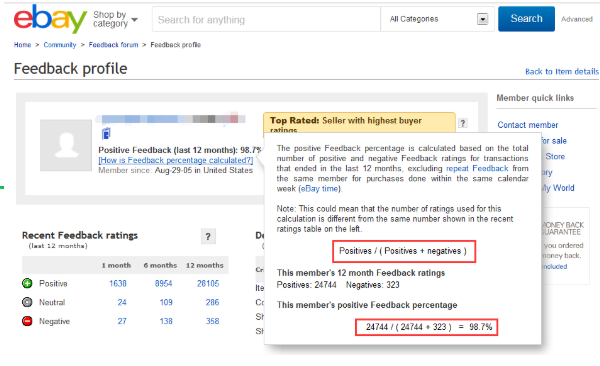Click Recent Feedback ratings help question mark
Viewport: 600px width, 366px height.
tap(208, 237)
